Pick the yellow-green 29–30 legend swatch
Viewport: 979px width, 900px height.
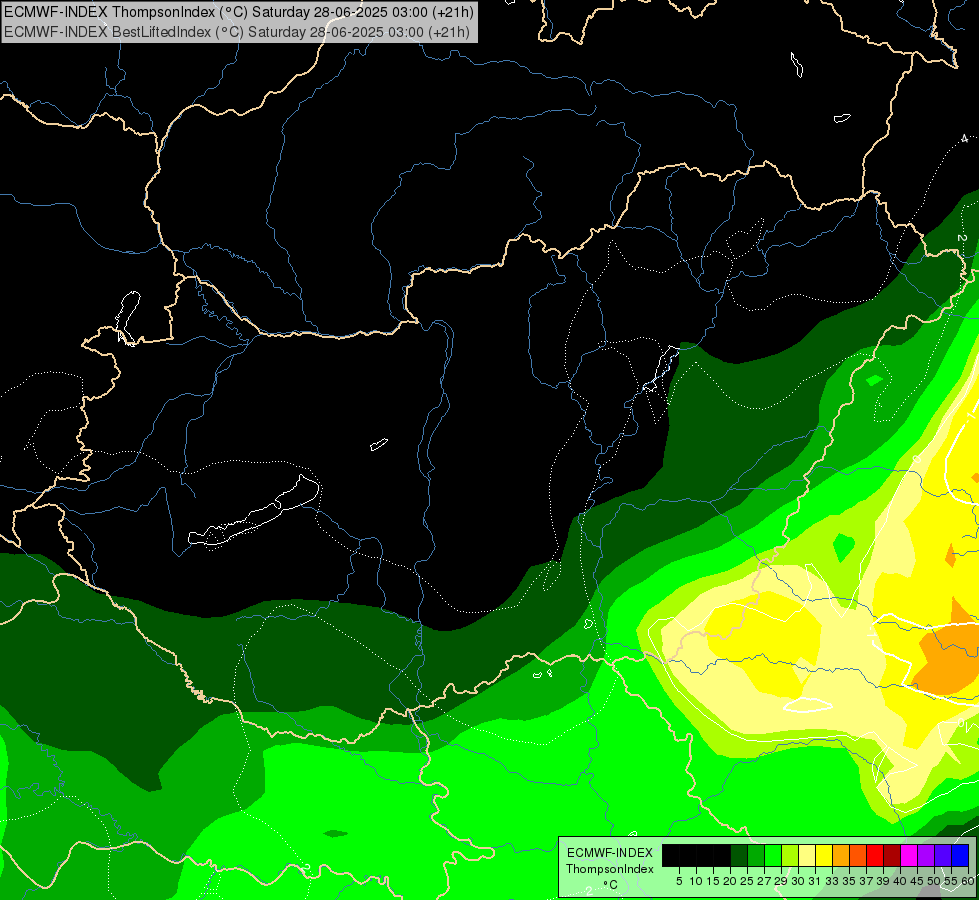pos(790,855)
